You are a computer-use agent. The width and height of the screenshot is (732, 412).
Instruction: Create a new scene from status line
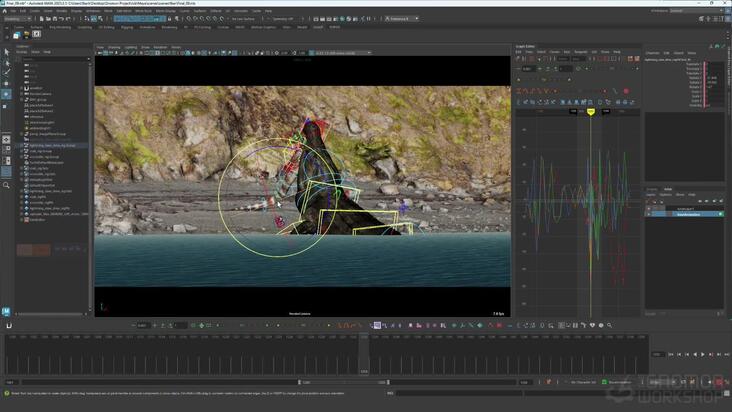pyautogui.click(x=42, y=19)
